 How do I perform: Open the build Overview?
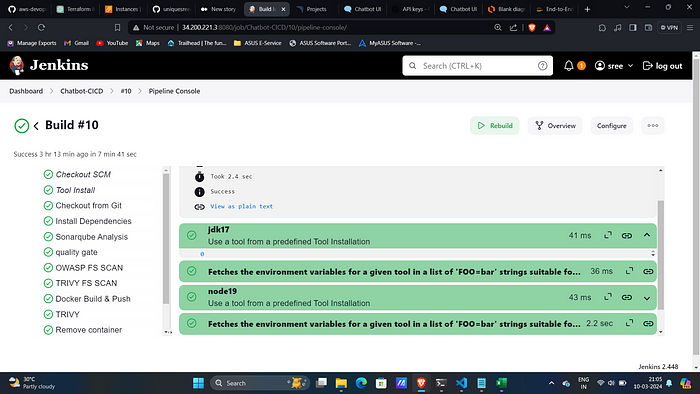pos(555,126)
